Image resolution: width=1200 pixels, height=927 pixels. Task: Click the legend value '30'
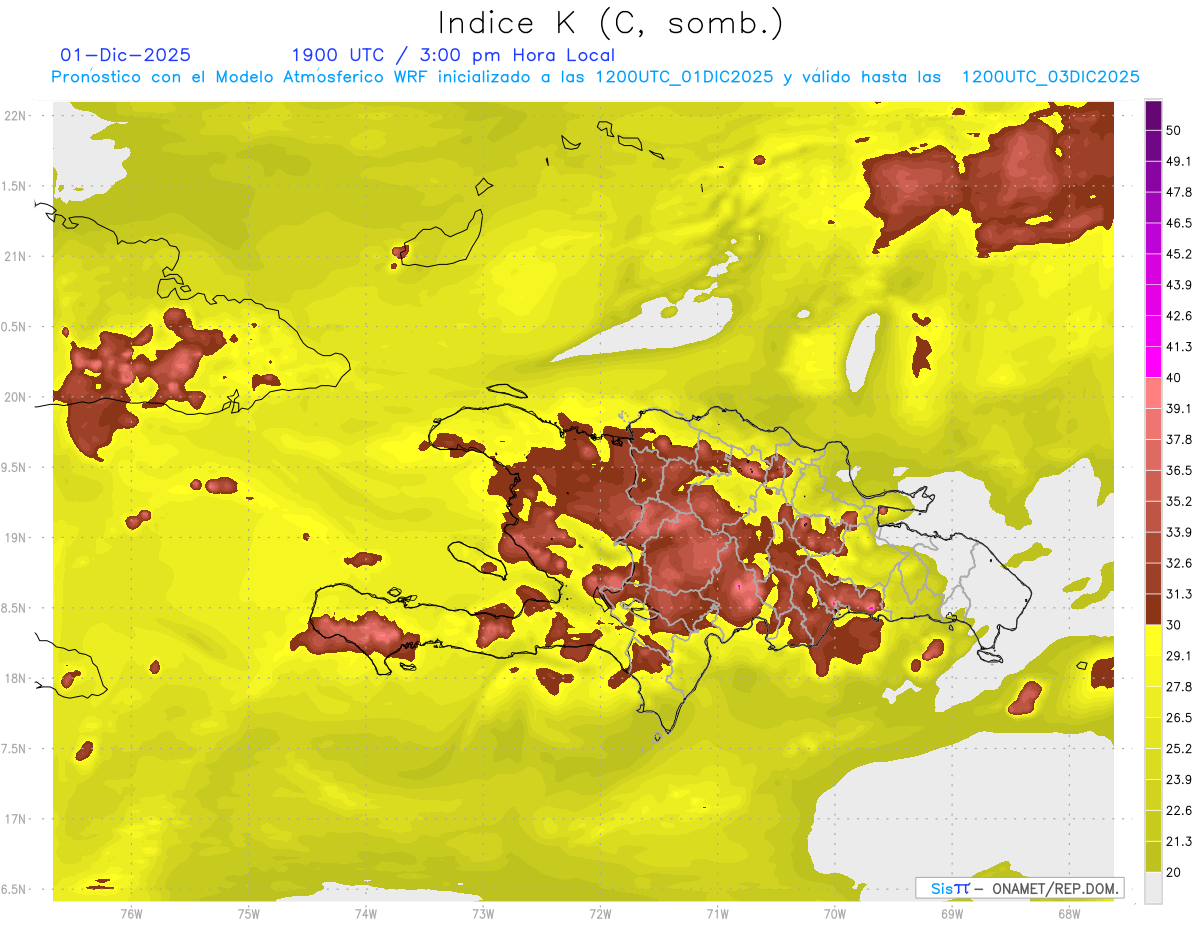[x=1175, y=625]
